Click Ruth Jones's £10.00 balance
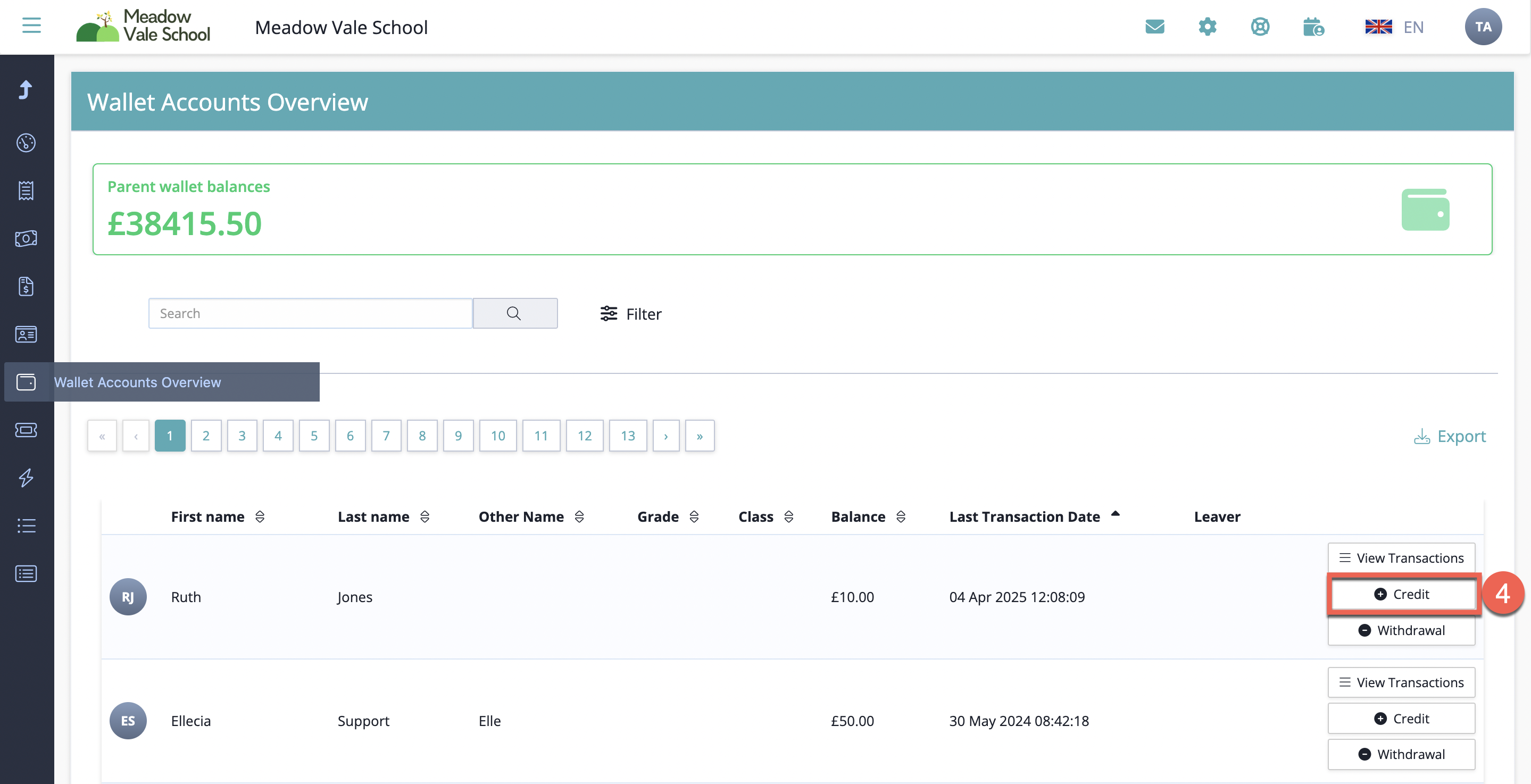This screenshot has width=1531, height=784. click(852, 597)
